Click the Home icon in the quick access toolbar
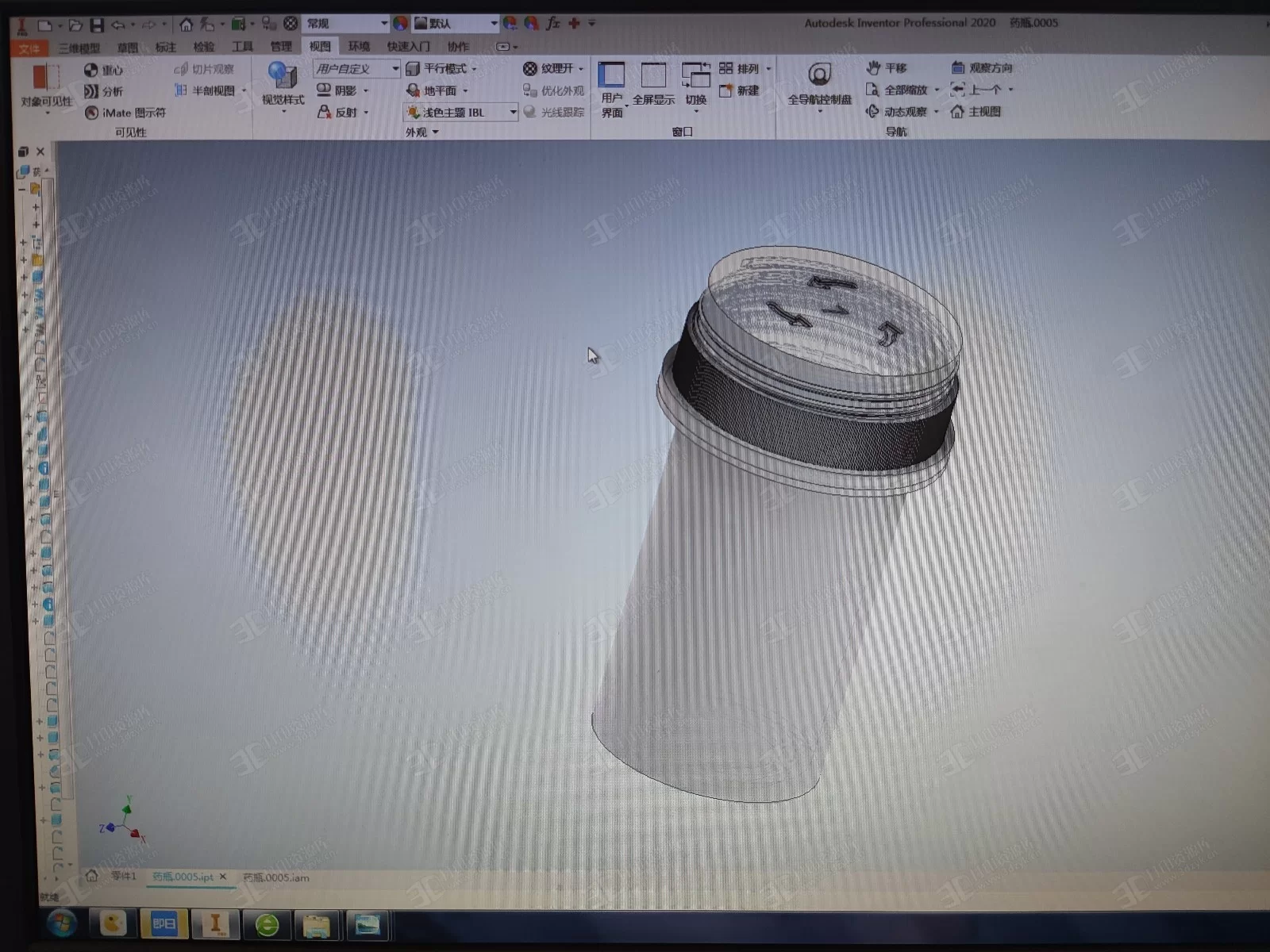Screen dimensions: 1270x952 (x=186, y=25)
